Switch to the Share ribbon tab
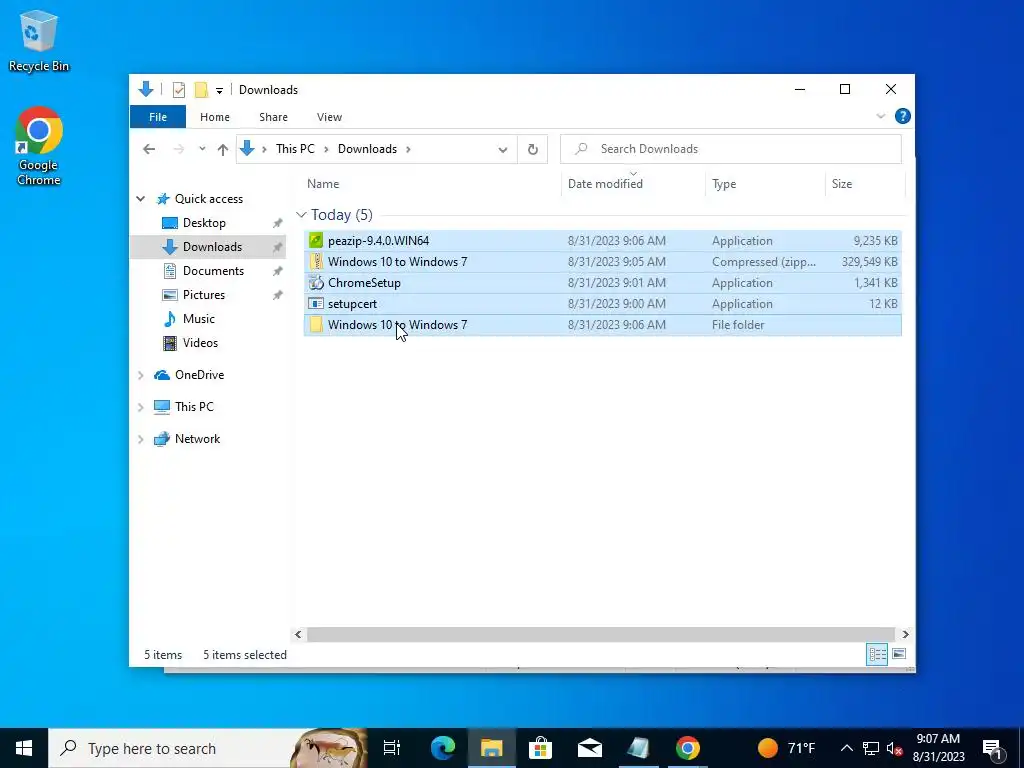The height and width of the screenshot is (768, 1024). coord(273,117)
